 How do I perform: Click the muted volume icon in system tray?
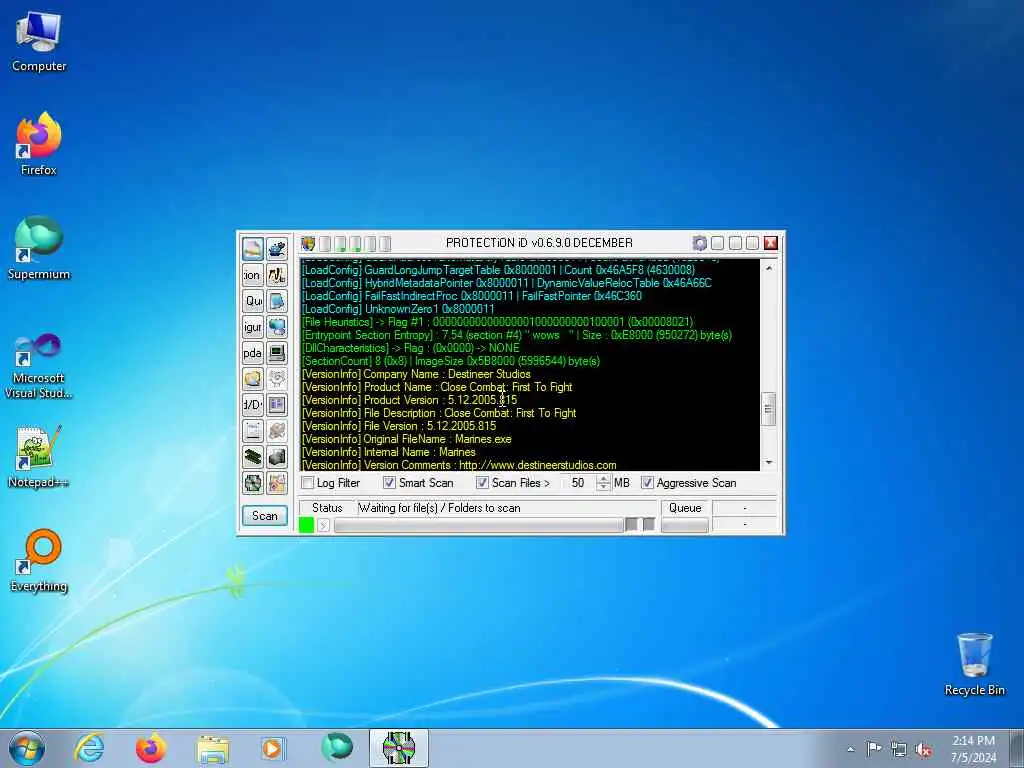(923, 749)
